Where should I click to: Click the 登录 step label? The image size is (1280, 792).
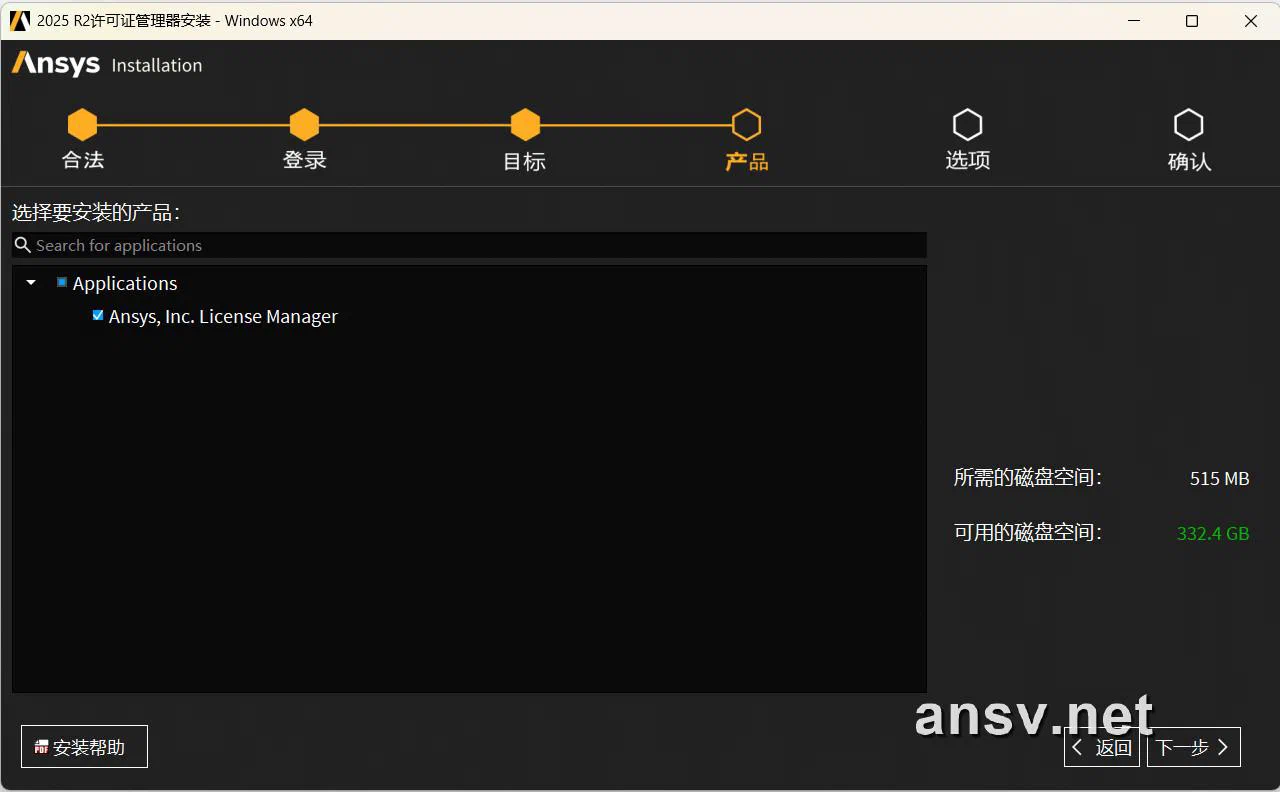pos(305,160)
